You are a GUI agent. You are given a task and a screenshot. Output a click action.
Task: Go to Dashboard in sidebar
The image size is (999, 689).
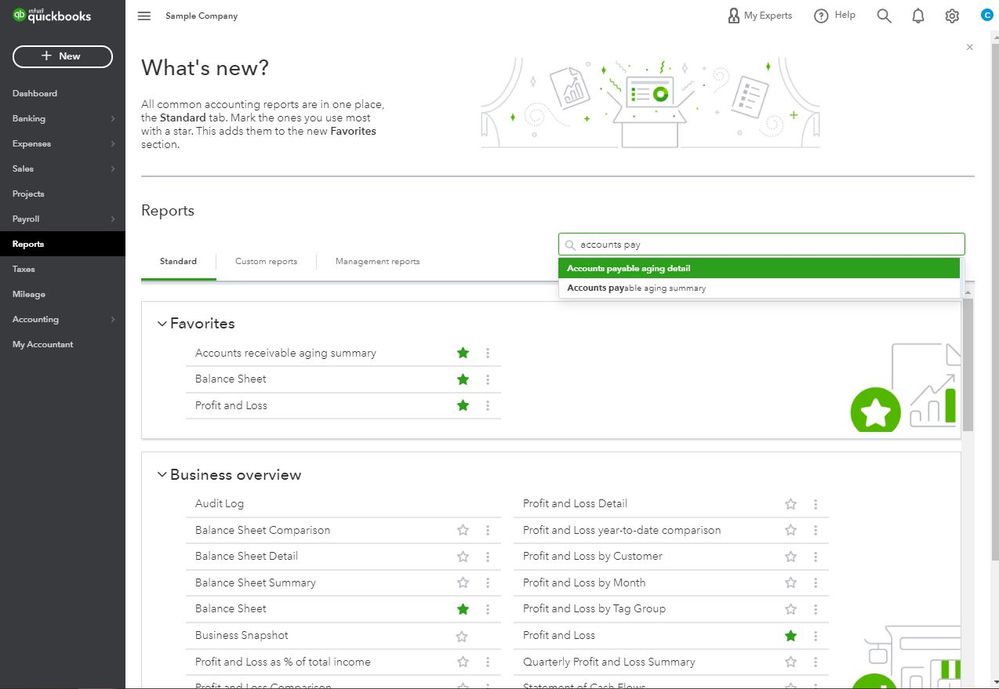tap(34, 93)
